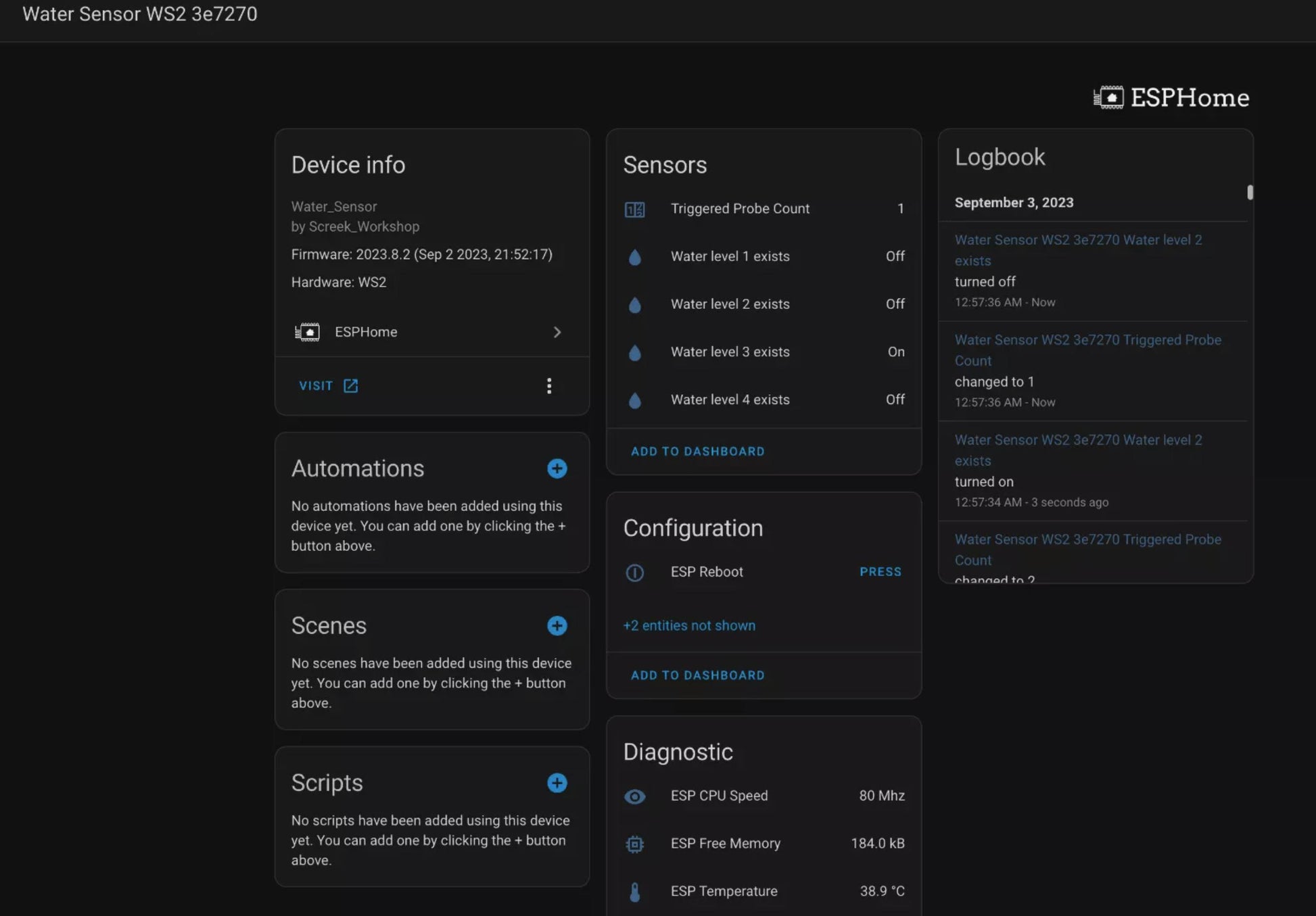This screenshot has width=1316, height=916.
Task: Open logbook entry Triggered Probe Count changed to 1
Action: click(1093, 371)
